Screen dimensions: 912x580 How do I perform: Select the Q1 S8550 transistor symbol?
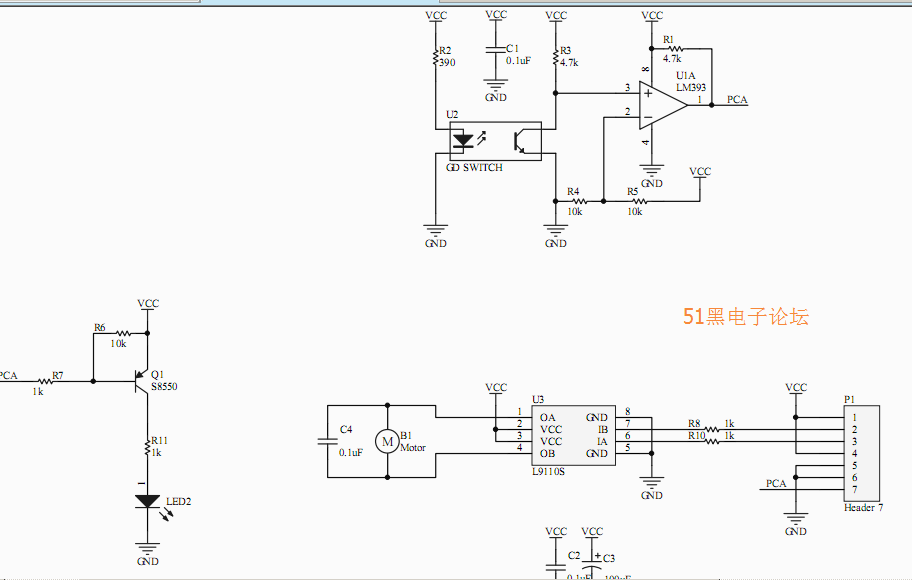(x=141, y=382)
